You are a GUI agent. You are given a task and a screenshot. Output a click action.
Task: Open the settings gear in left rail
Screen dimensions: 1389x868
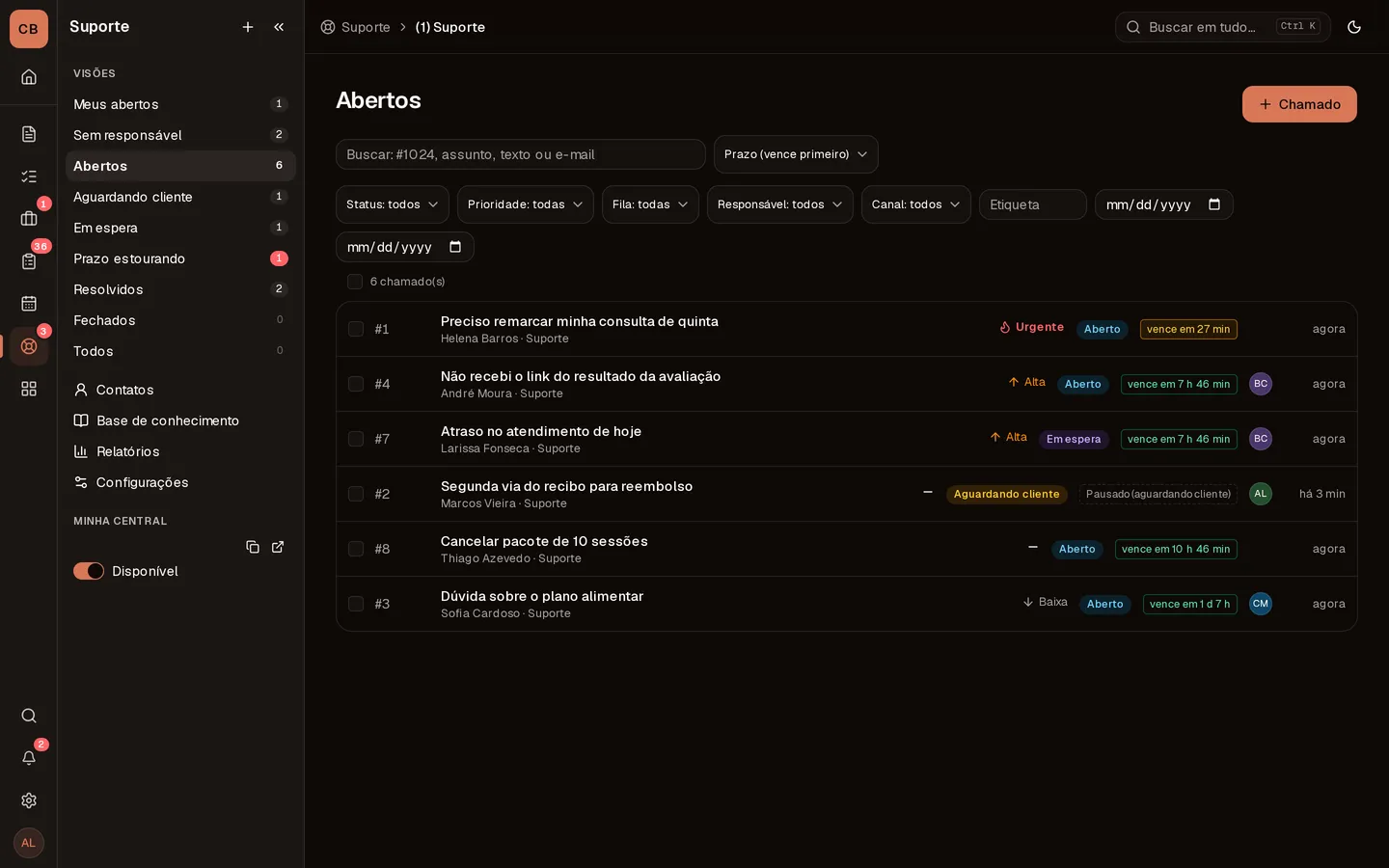pyautogui.click(x=29, y=800)
